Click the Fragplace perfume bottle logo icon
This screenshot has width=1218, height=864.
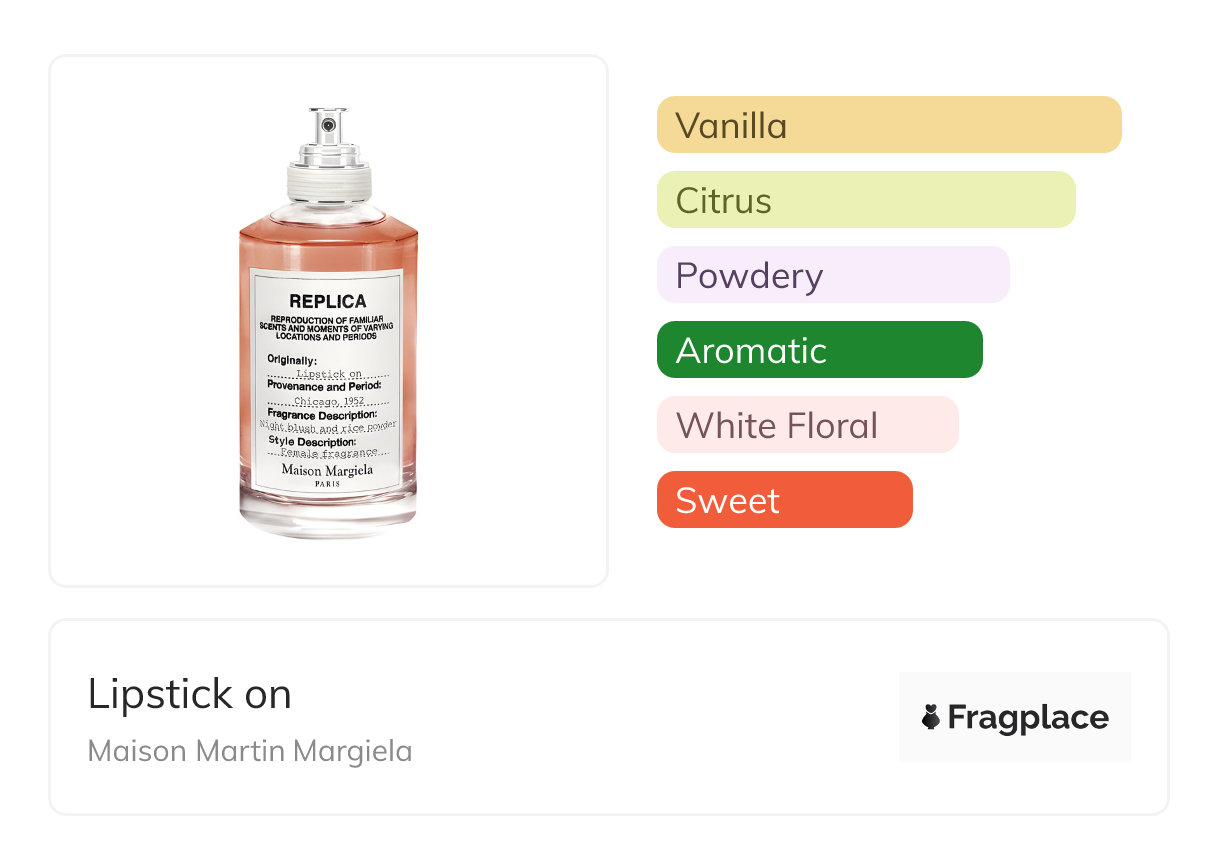coord(931,717)
